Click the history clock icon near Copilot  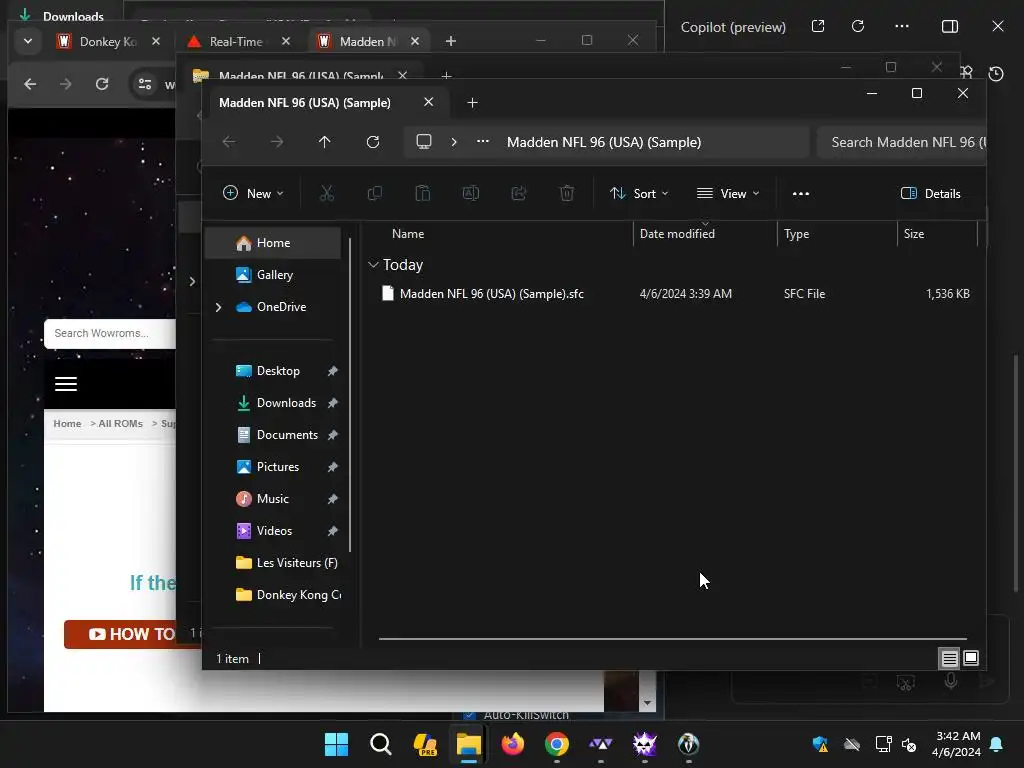coord(996,74)
